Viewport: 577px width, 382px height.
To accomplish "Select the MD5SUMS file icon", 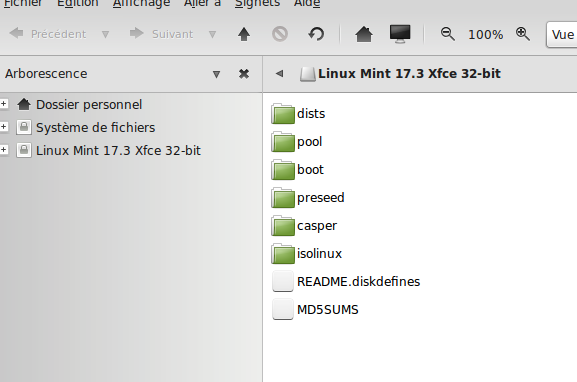I will tap(283, 309).
